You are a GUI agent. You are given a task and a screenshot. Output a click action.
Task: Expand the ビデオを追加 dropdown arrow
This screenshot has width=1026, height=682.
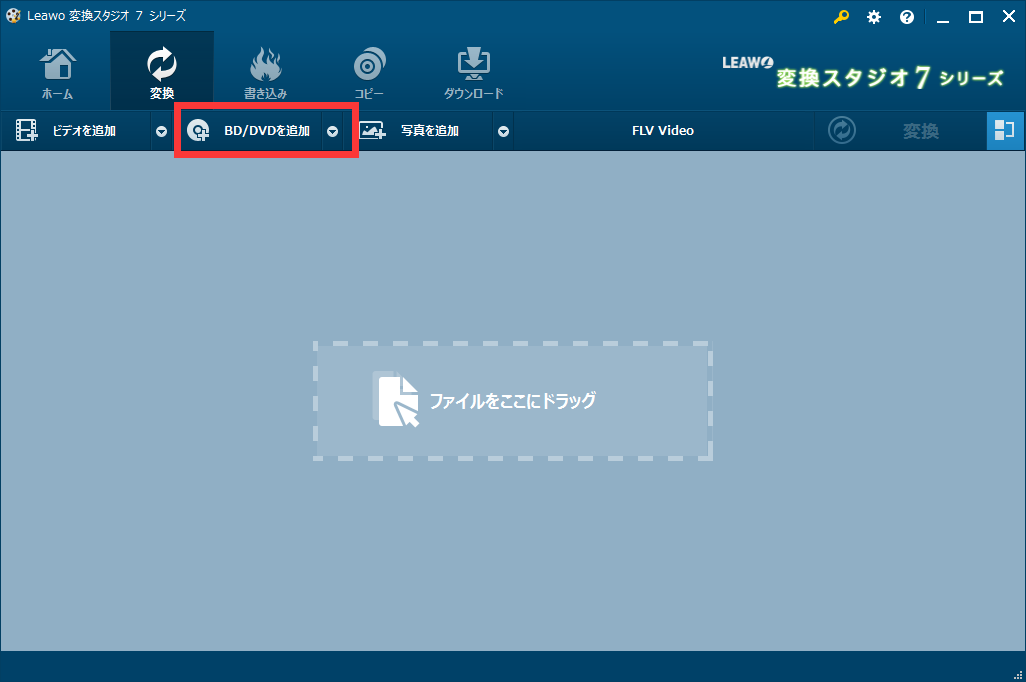[161, 131]
